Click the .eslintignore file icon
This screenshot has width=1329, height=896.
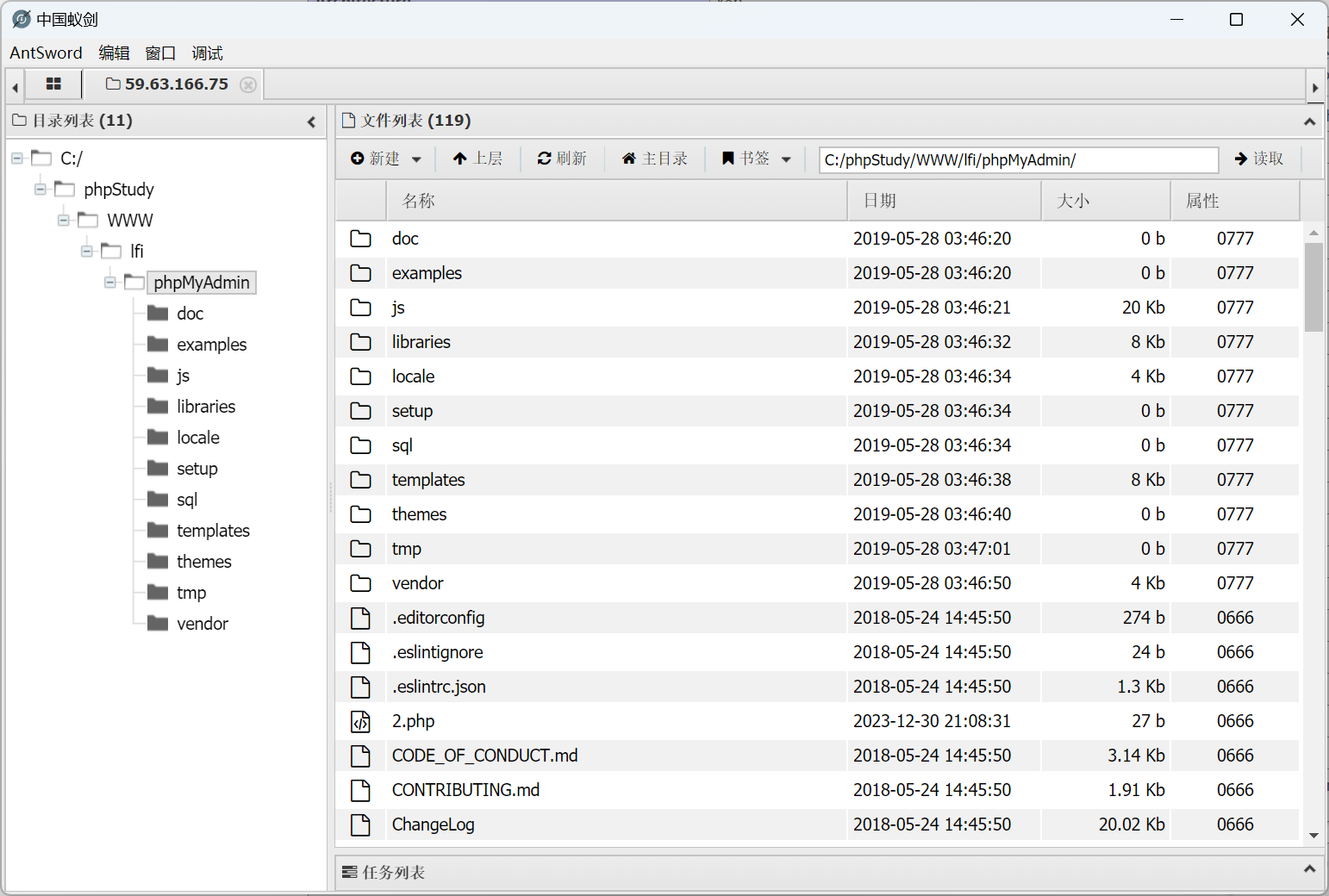click(x=360, y=652)
